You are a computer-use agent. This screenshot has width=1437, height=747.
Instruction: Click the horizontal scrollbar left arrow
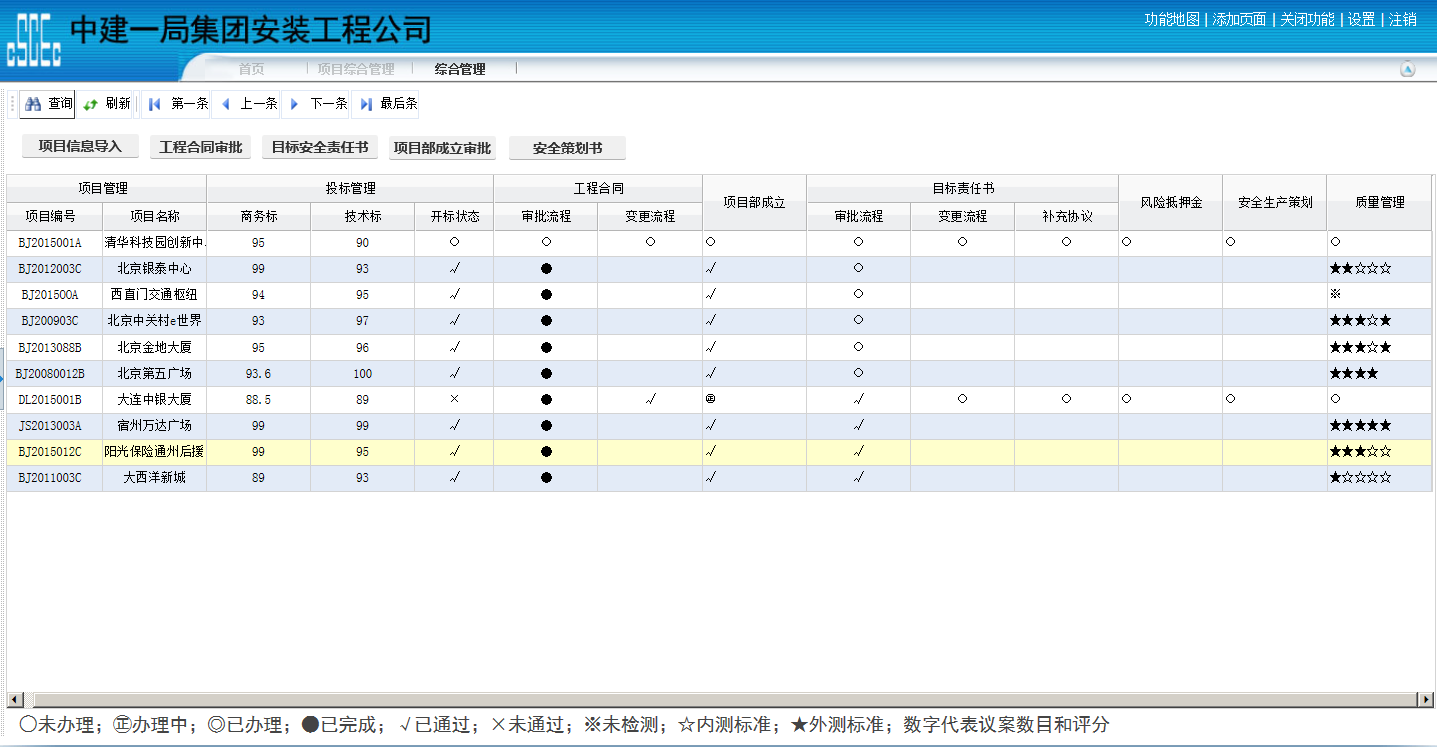14,699
